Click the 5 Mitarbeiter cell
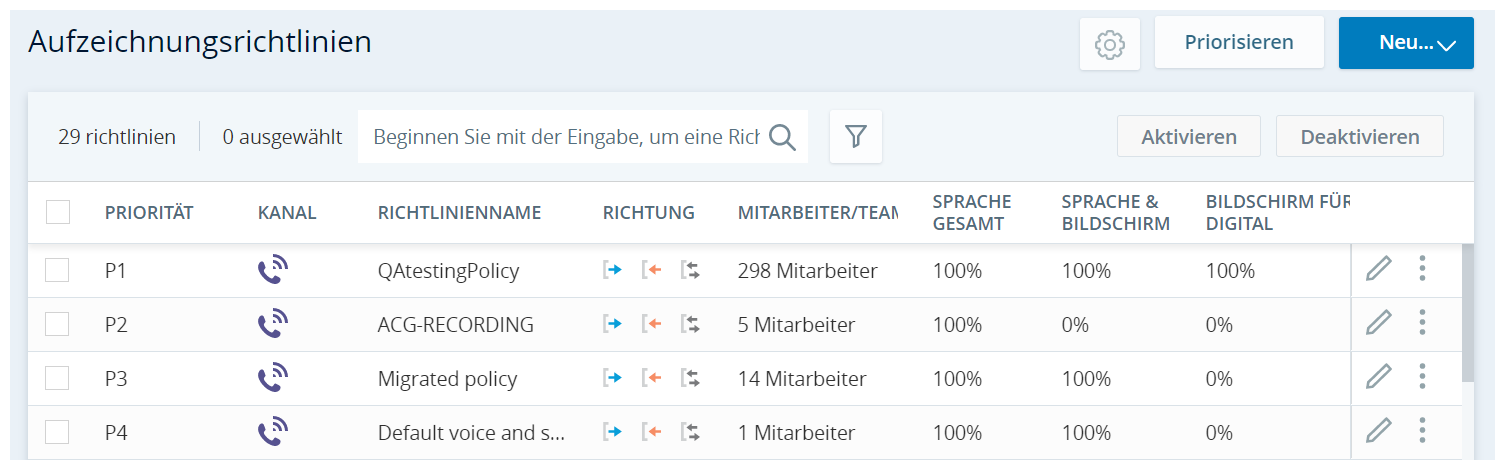The width and height of the screenshot is (1507, 472). click(797, 324)
